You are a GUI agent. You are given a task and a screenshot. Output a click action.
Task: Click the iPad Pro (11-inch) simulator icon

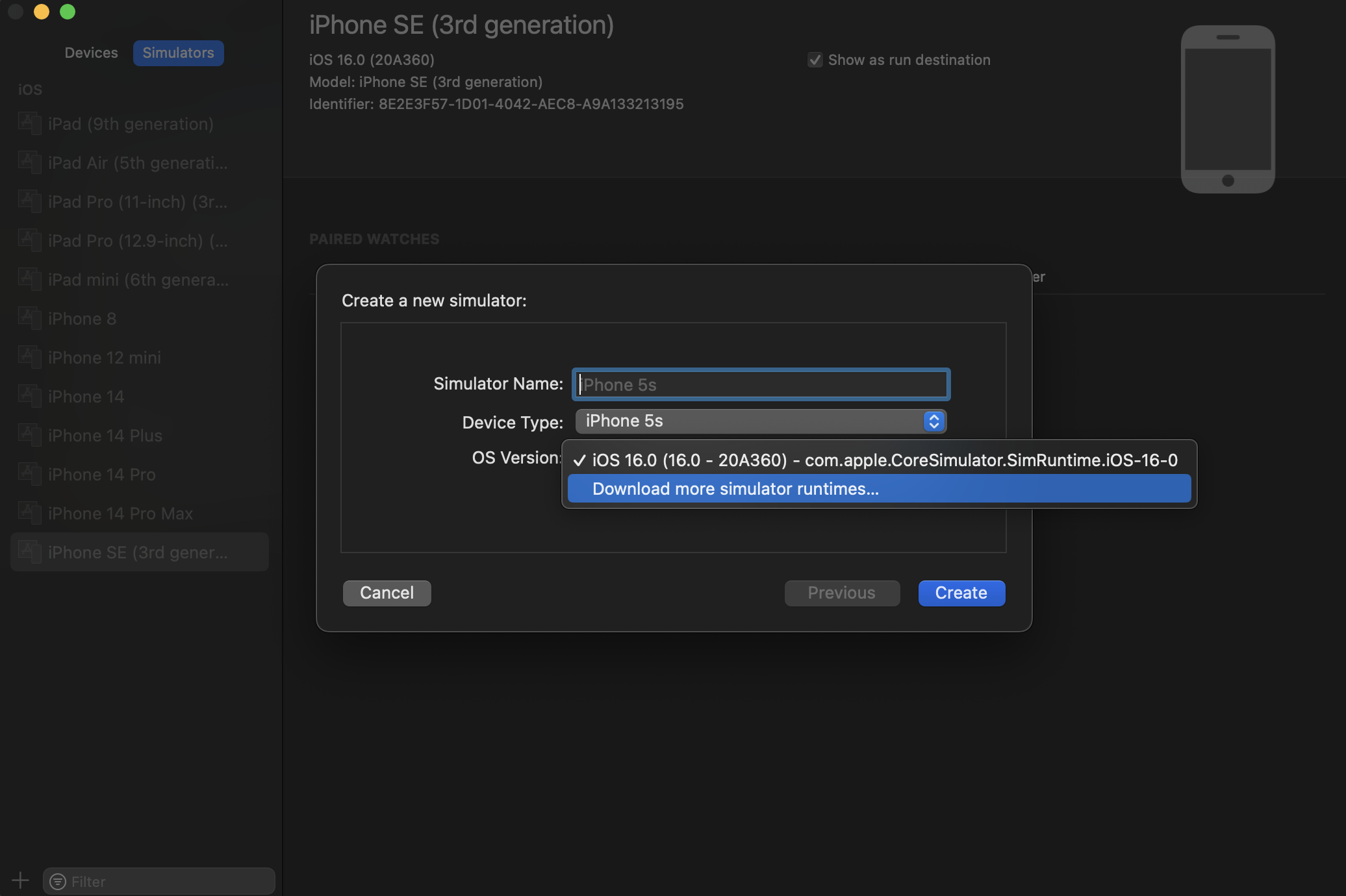(x=30, y=201)
